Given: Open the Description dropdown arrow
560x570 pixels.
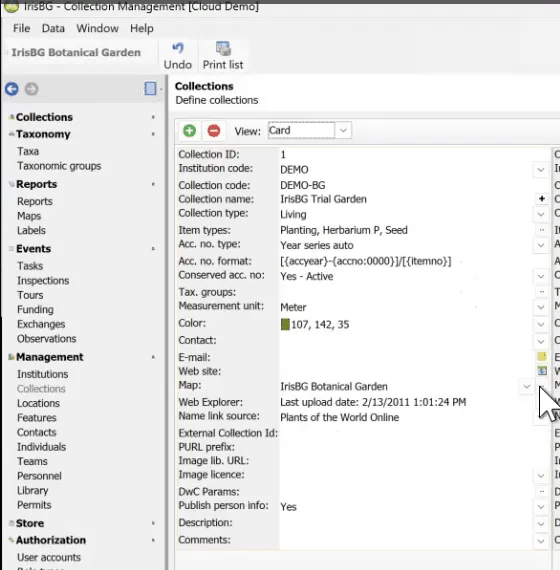Looking at the screenshot, I should pyautogui.click(x=541, y=523).
